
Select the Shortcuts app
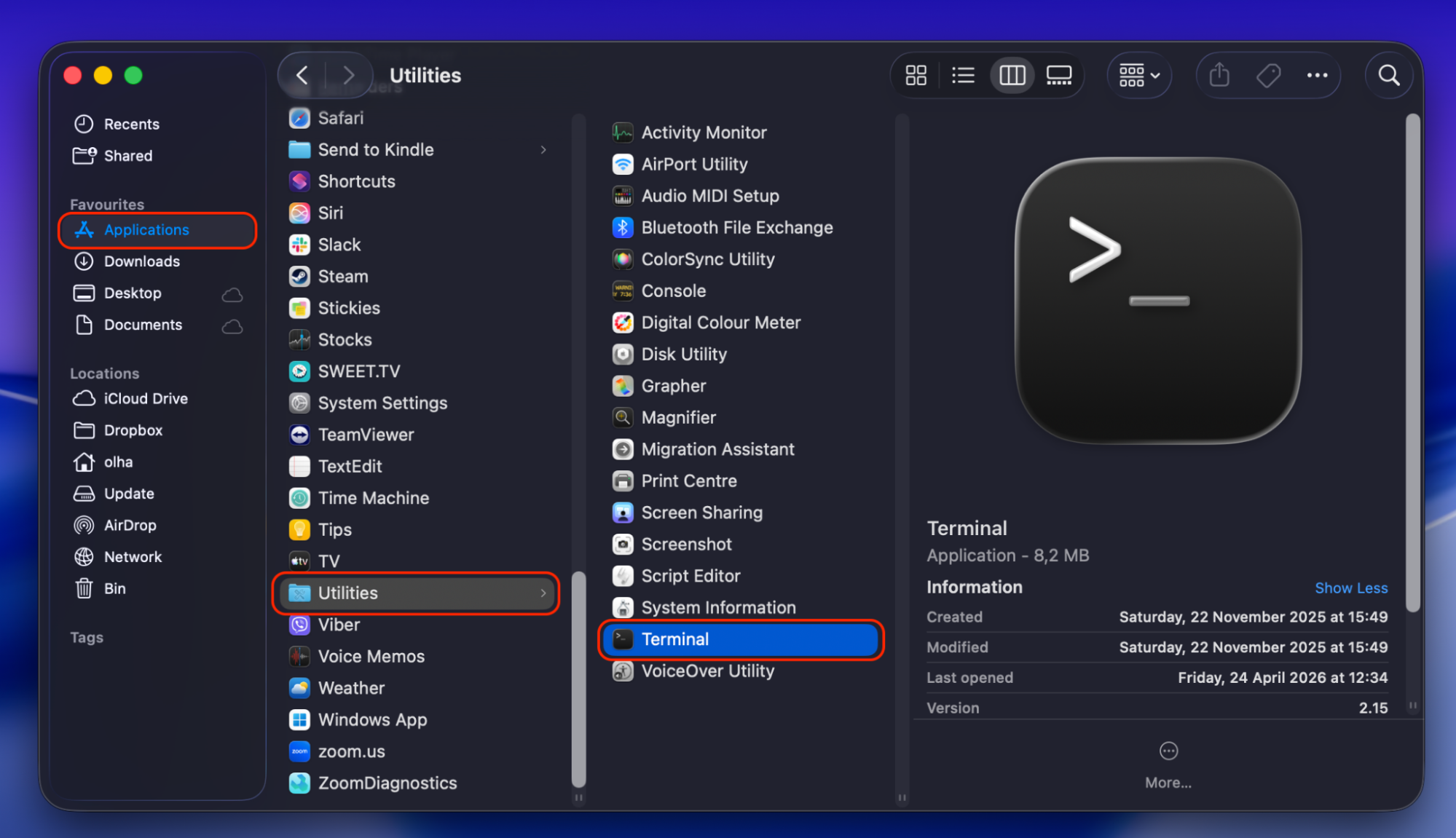356,181
